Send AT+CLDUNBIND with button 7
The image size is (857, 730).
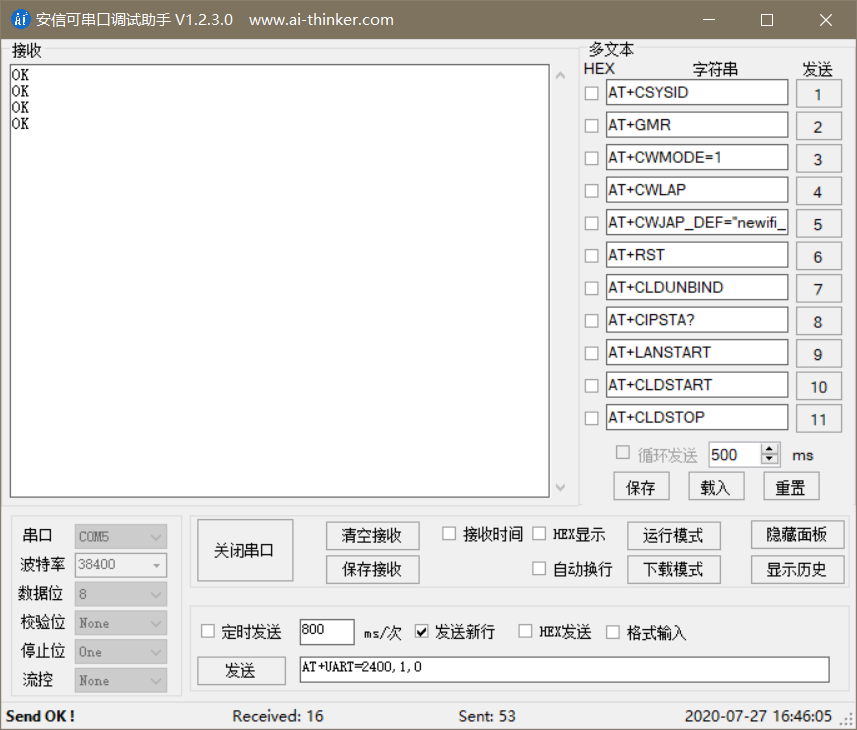[x=818, y=289]
